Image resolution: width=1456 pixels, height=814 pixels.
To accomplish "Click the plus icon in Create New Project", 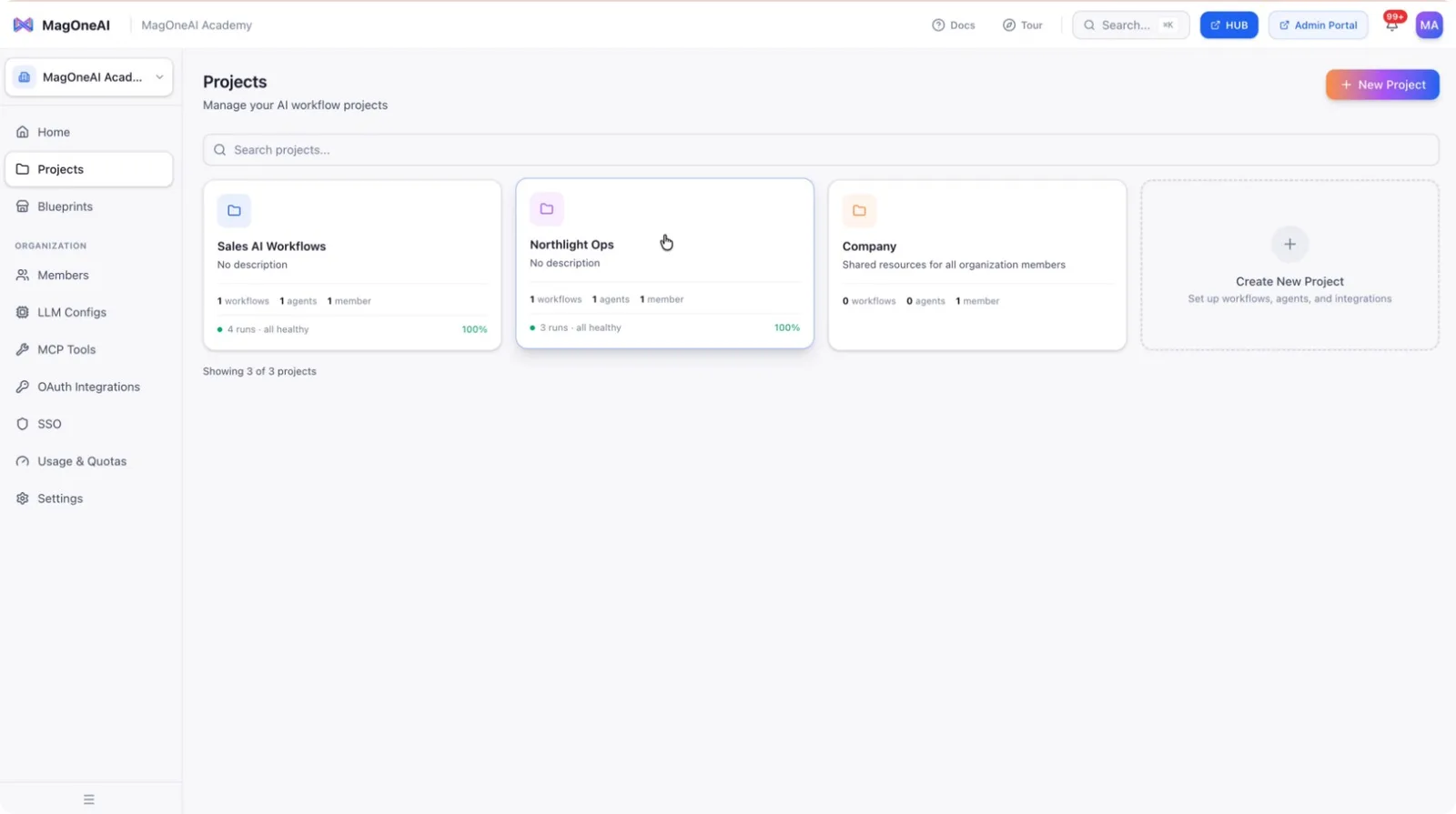I will 1289,244.
